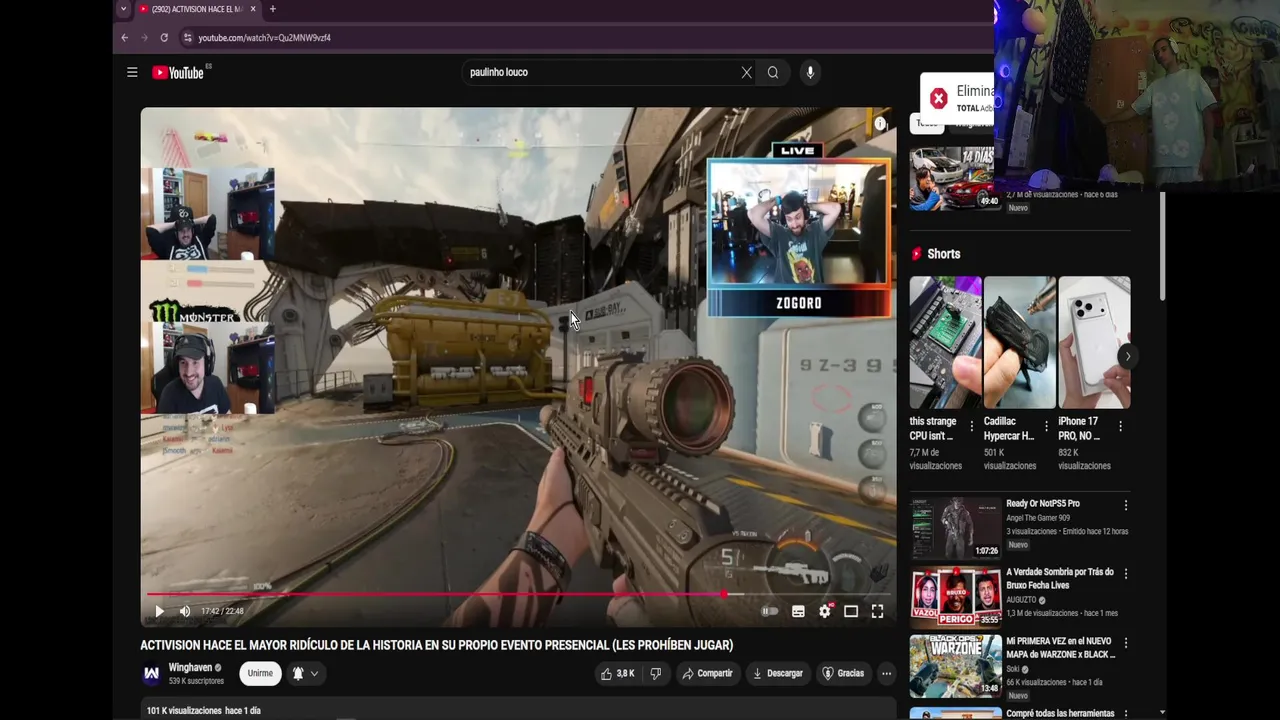The image size is (1280, 720).
Task: Enter full screen mode
Action: tap(877, 611)
